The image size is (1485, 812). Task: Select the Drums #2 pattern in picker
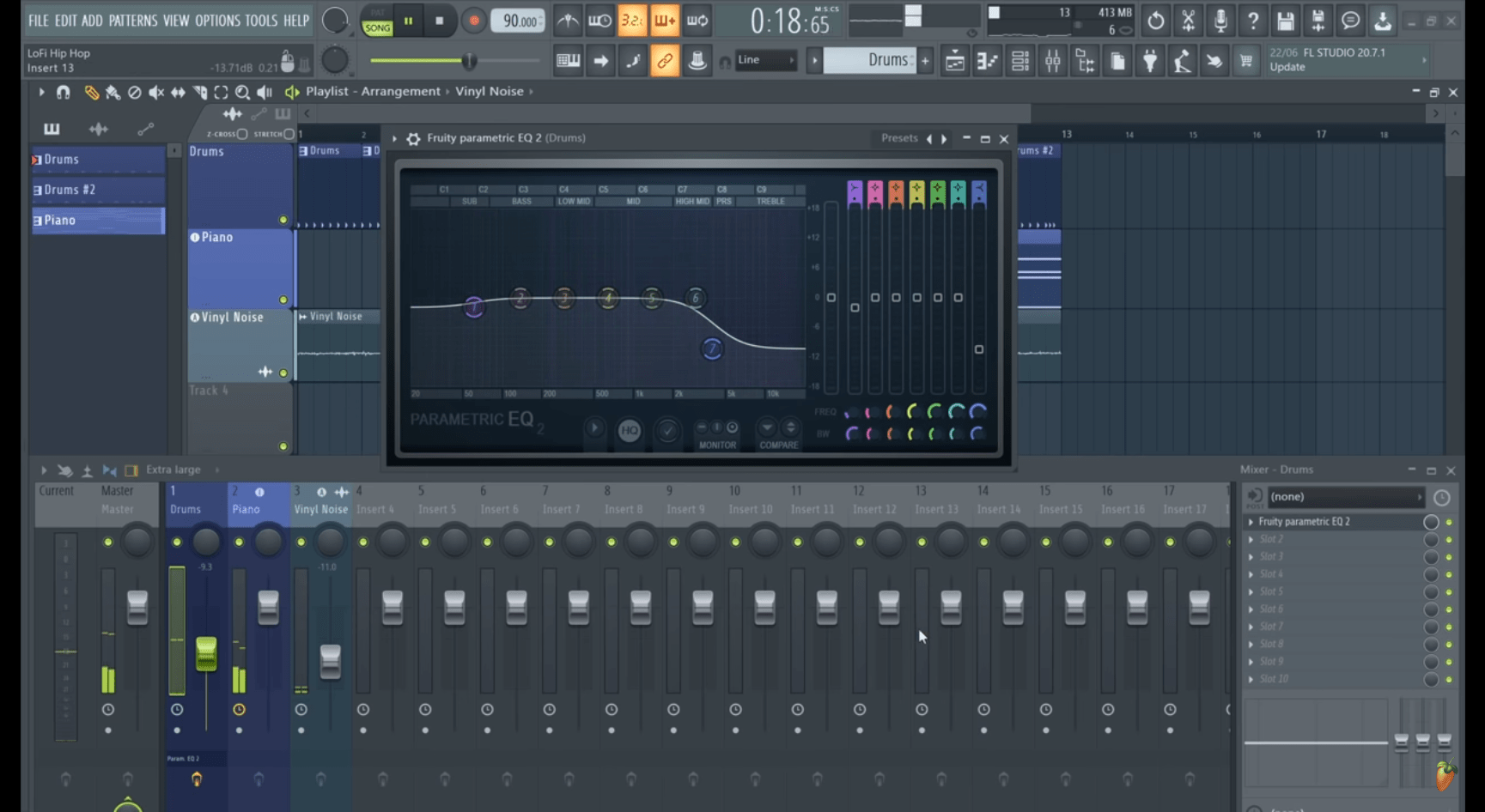98,190
